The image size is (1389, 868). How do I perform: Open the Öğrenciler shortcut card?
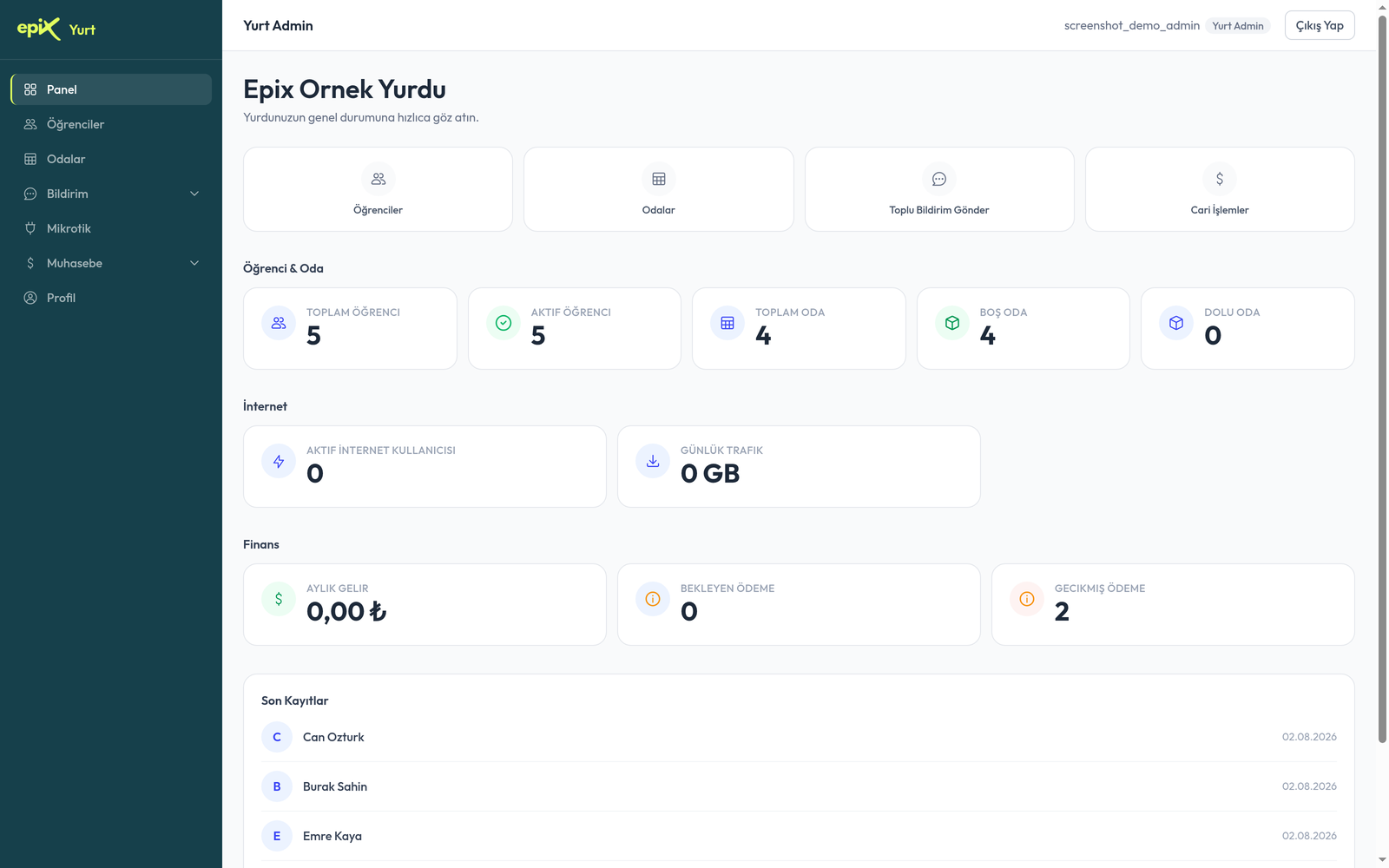point(379,189)
